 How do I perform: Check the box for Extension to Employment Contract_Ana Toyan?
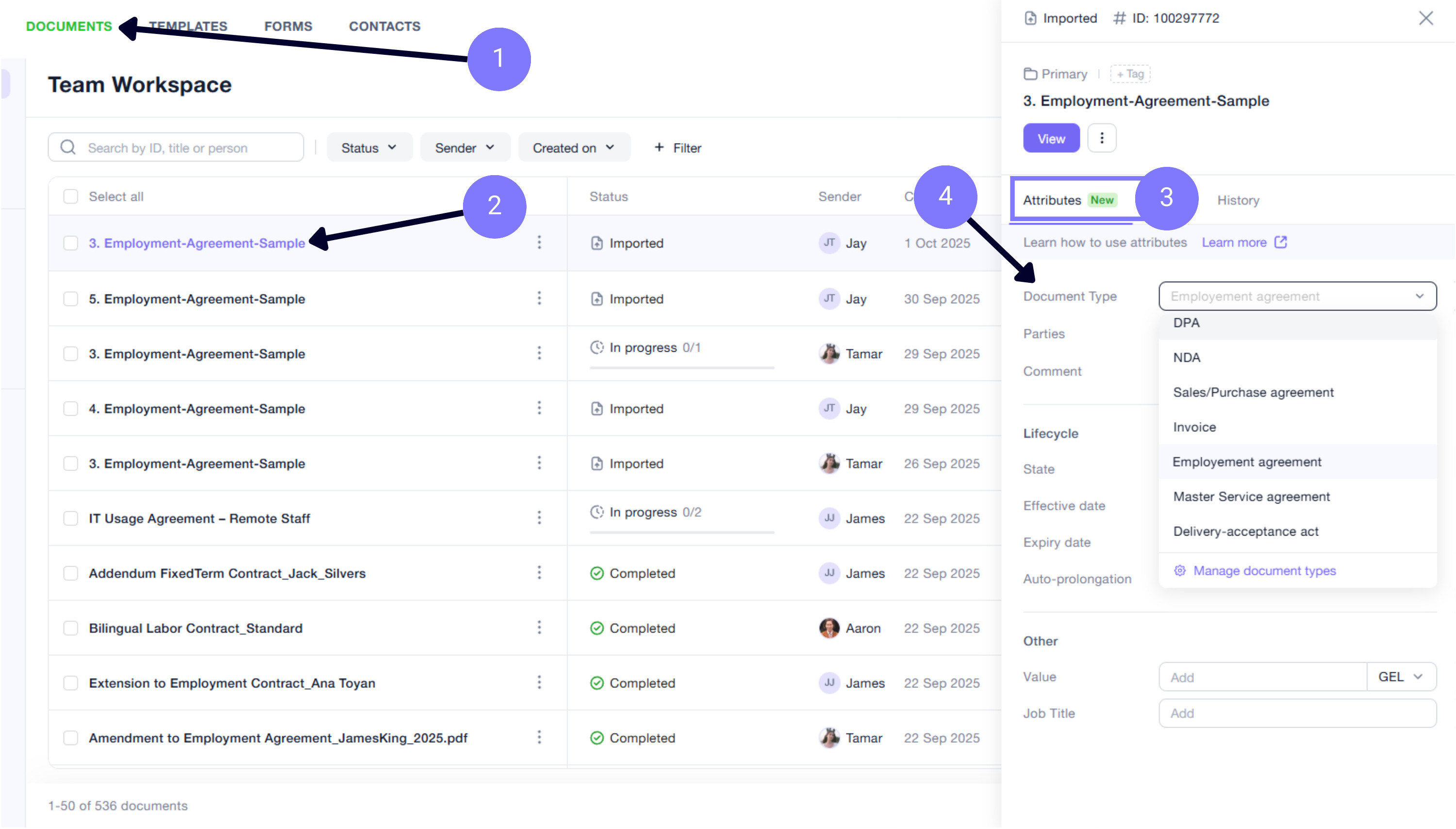[x=71, y=683]
